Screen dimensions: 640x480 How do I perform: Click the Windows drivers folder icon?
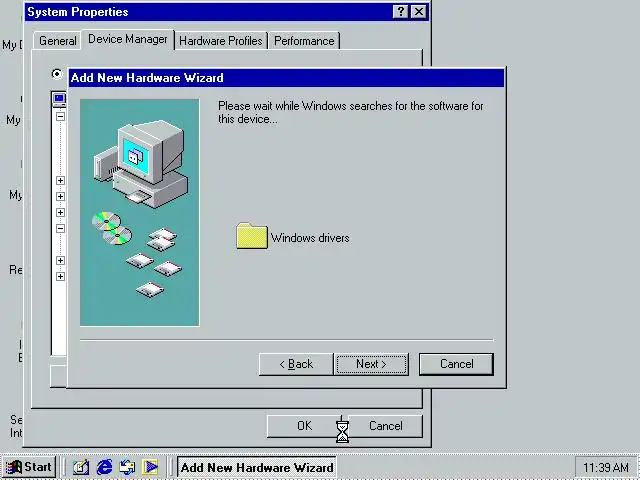(x=252, y=236)
